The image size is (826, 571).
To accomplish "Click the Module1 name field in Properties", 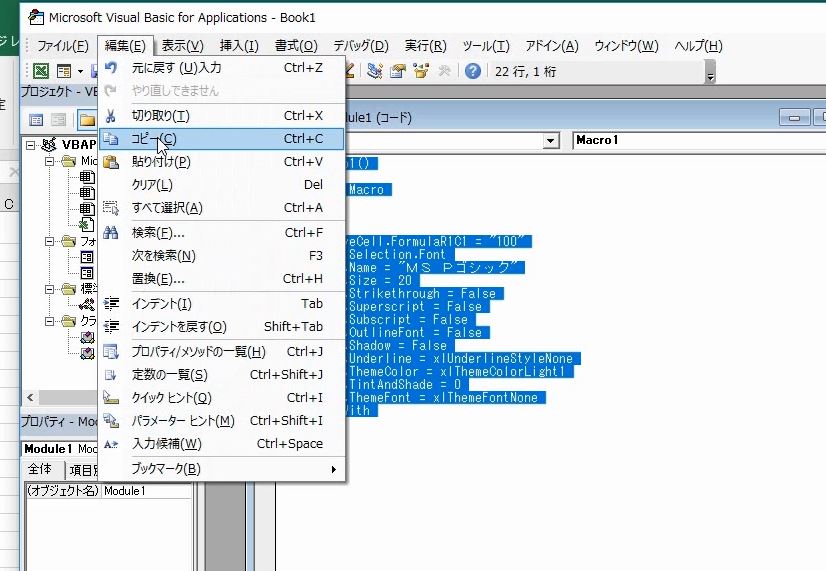I will tap(147, 491).
